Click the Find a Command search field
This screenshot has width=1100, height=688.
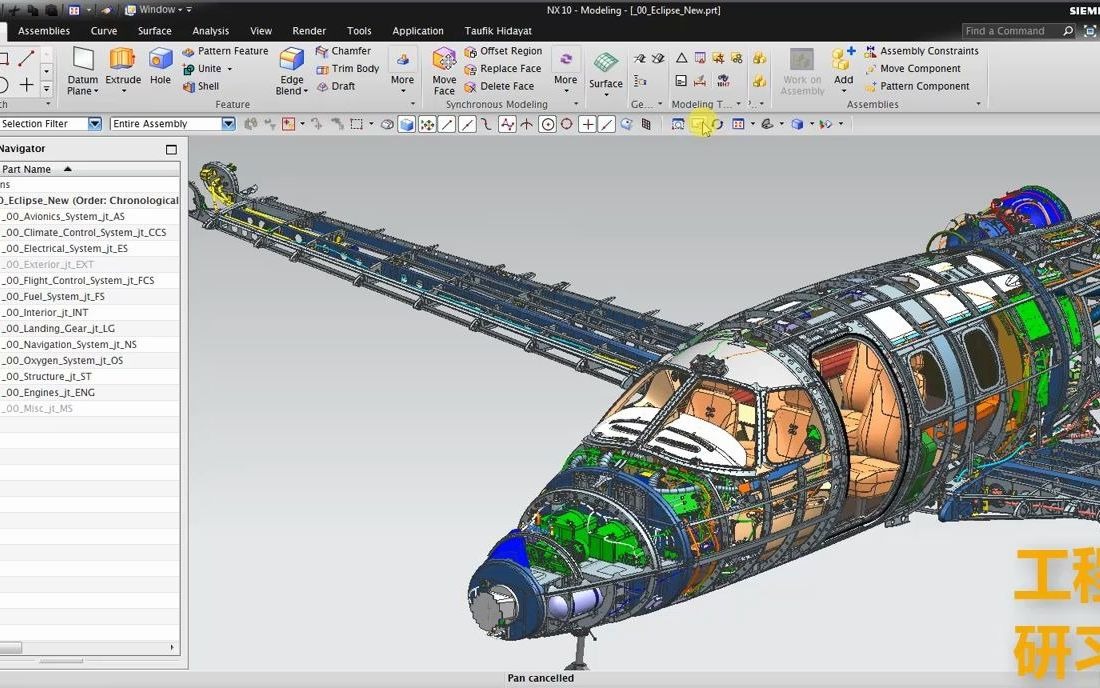1010,31
